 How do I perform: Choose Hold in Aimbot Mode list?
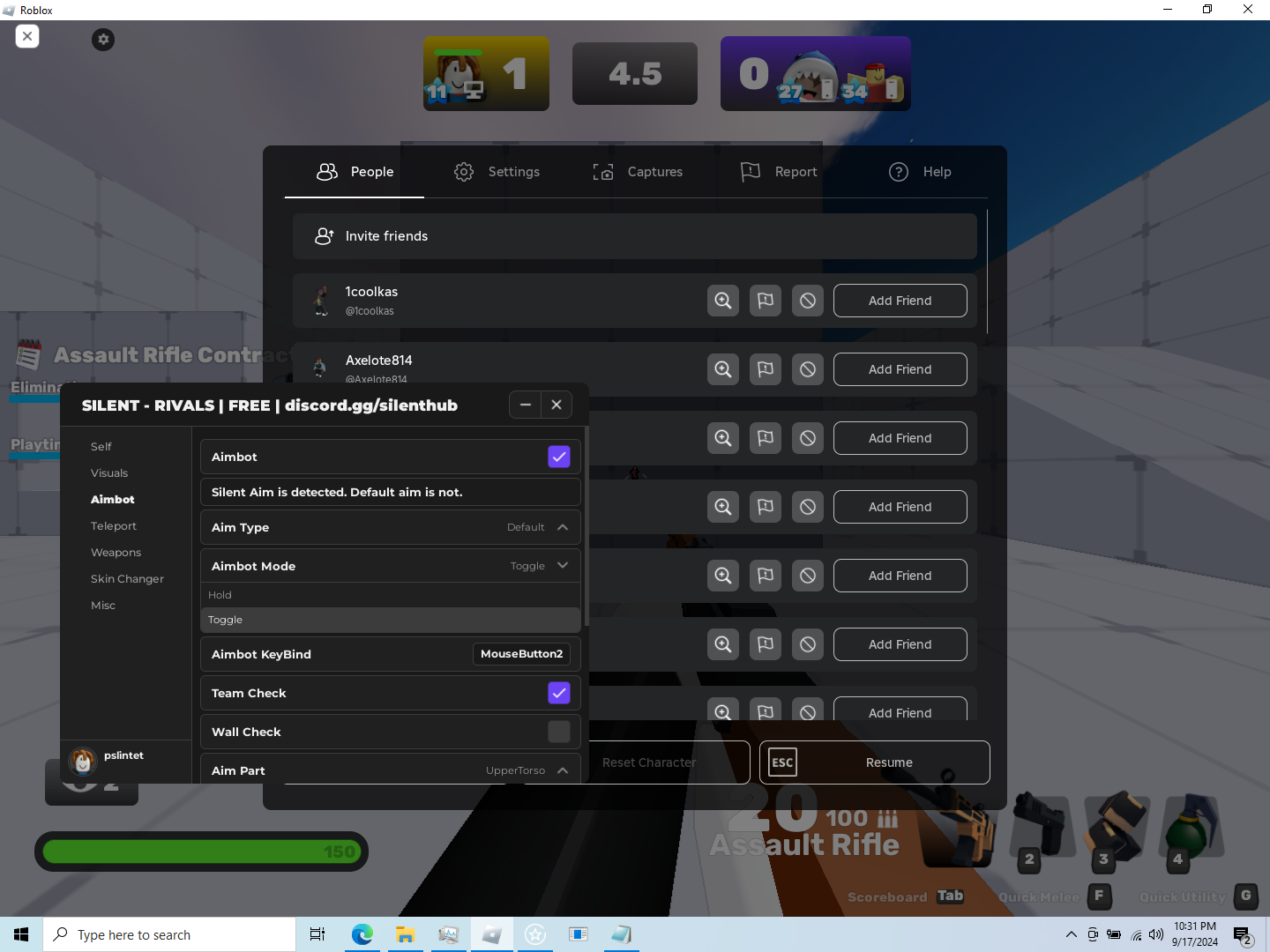pyautogui.click(x=391, y=595)
